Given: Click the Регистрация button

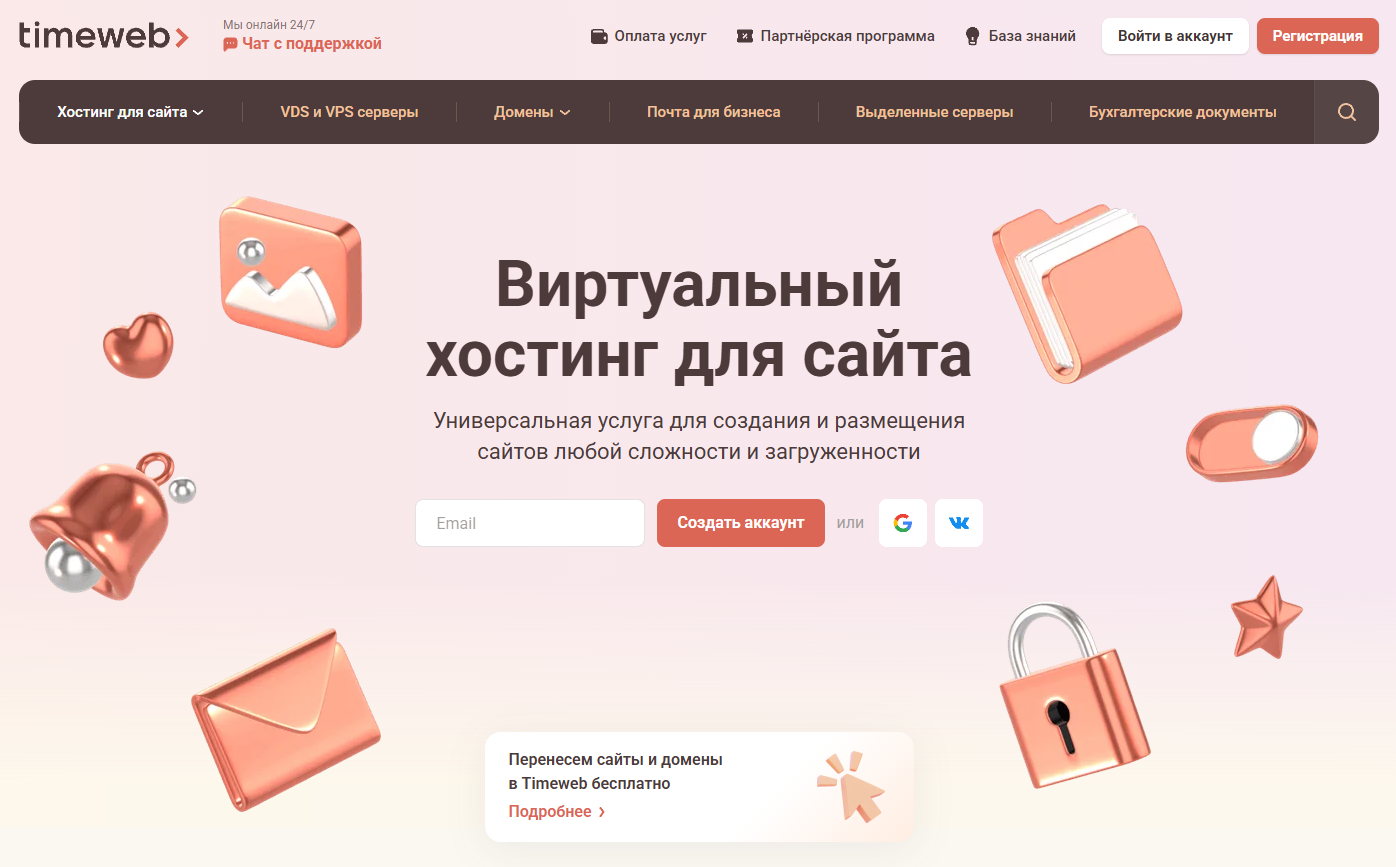Looking at the screenshot, I should (1318, 36).
